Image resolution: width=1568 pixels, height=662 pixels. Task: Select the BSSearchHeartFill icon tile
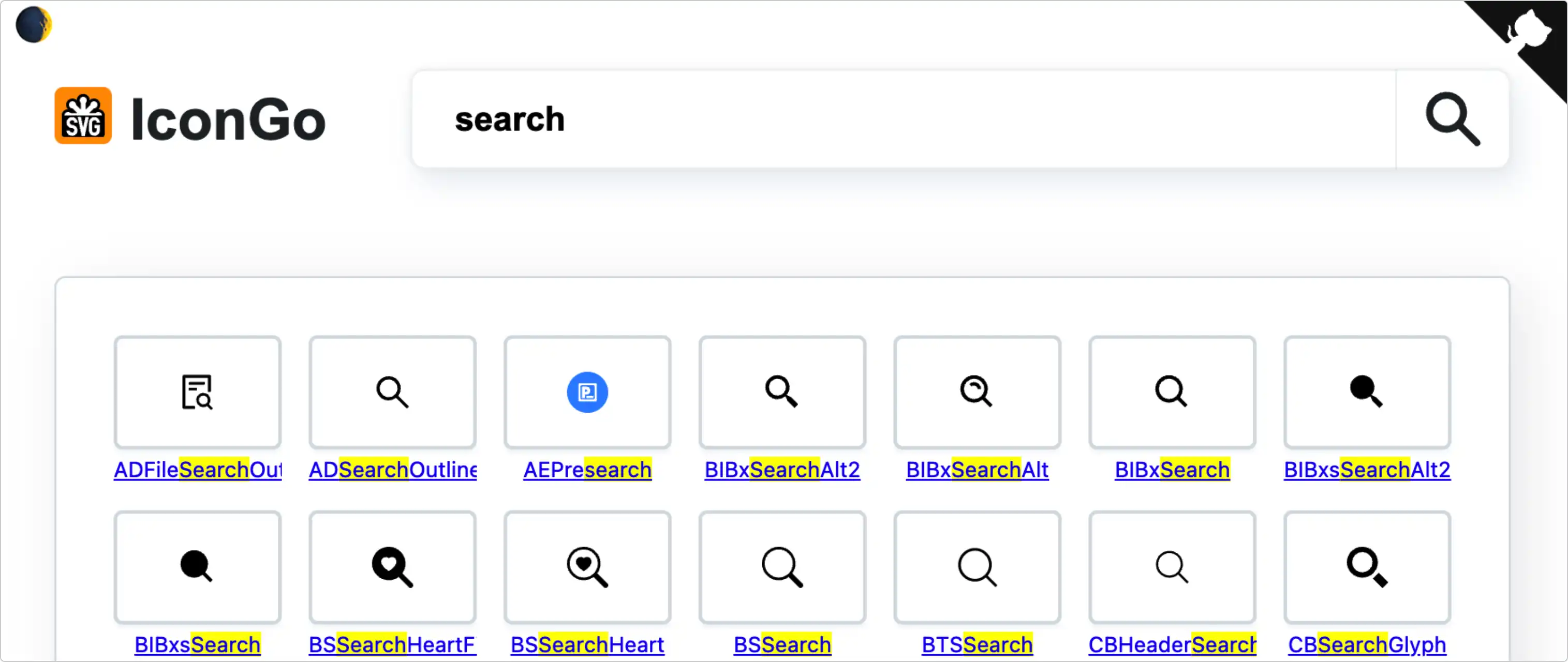point(393,567)
